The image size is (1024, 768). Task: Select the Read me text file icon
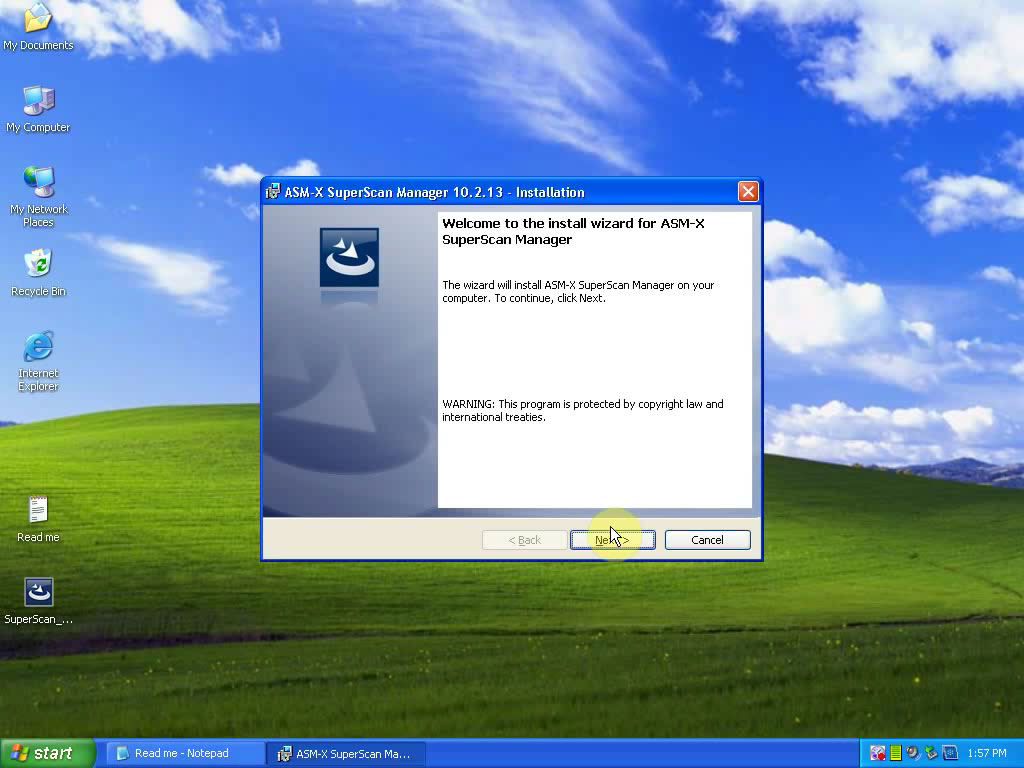[38, 519]
